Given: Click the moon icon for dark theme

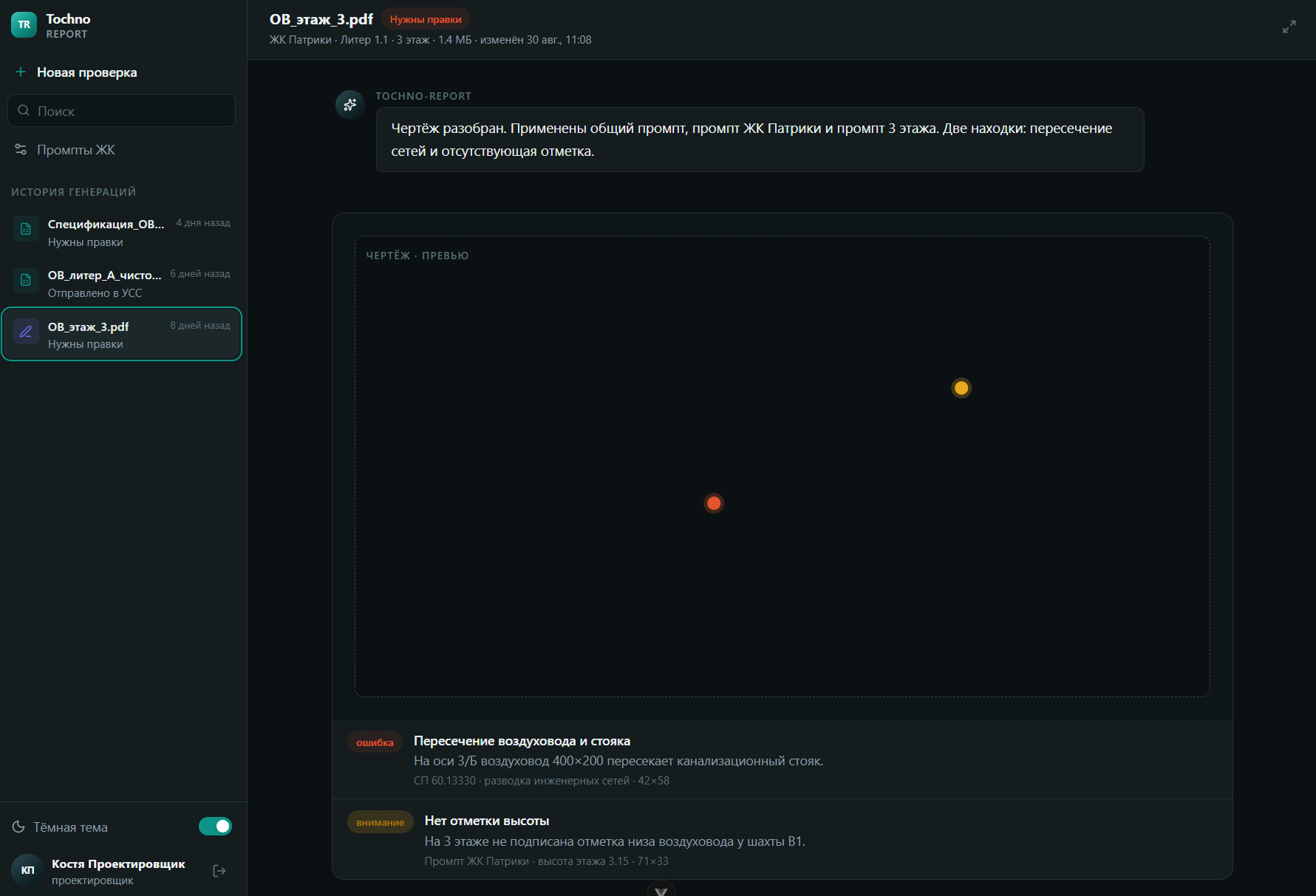Looking at the screenshot, I should pos(18,827).
